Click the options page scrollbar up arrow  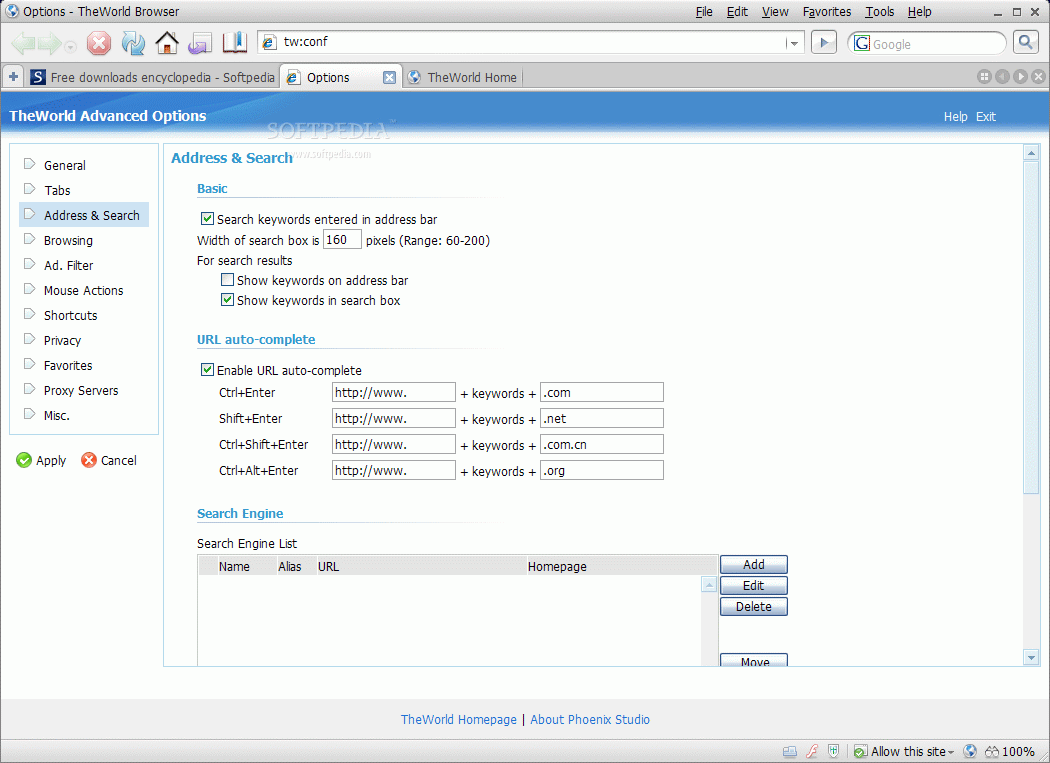point(1031,153)
